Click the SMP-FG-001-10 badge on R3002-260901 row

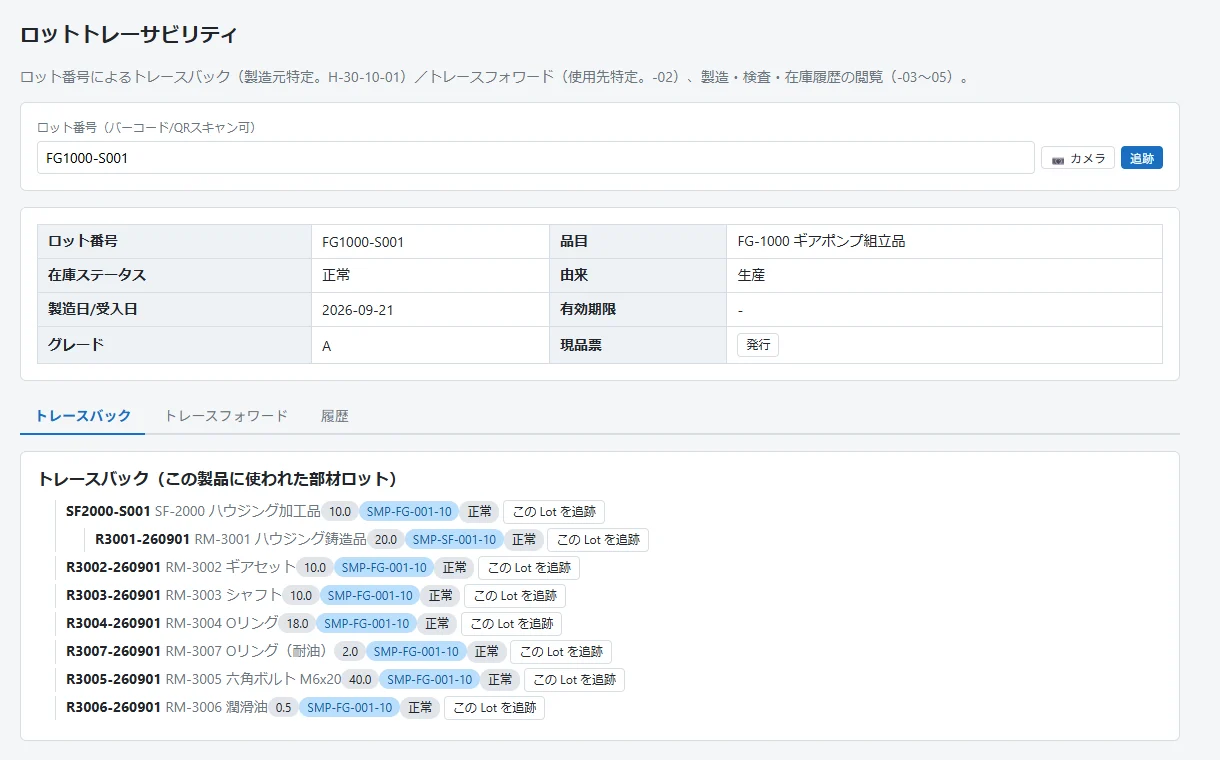[384, 568]
